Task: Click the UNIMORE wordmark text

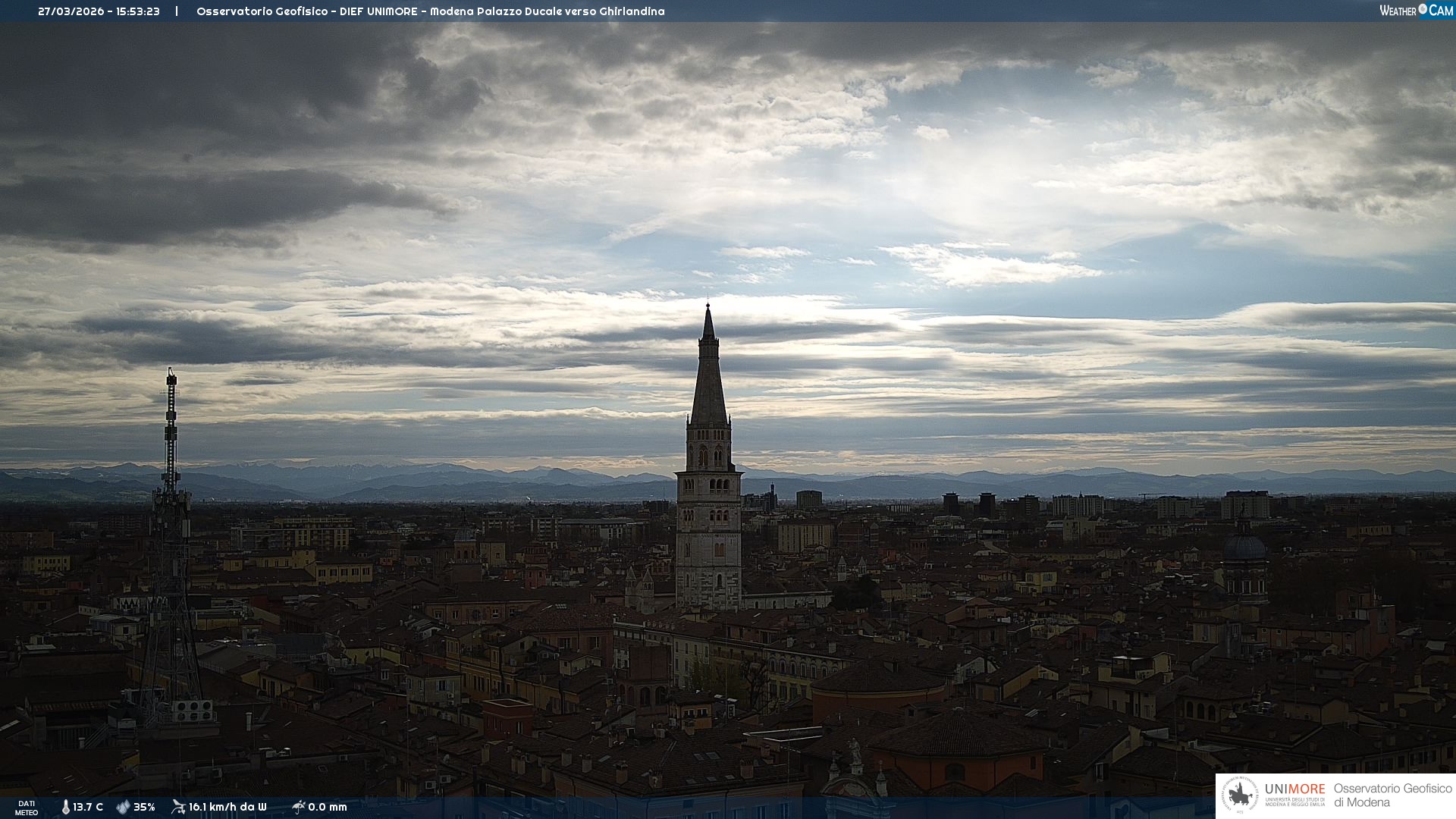Action: click(1294, 789)
